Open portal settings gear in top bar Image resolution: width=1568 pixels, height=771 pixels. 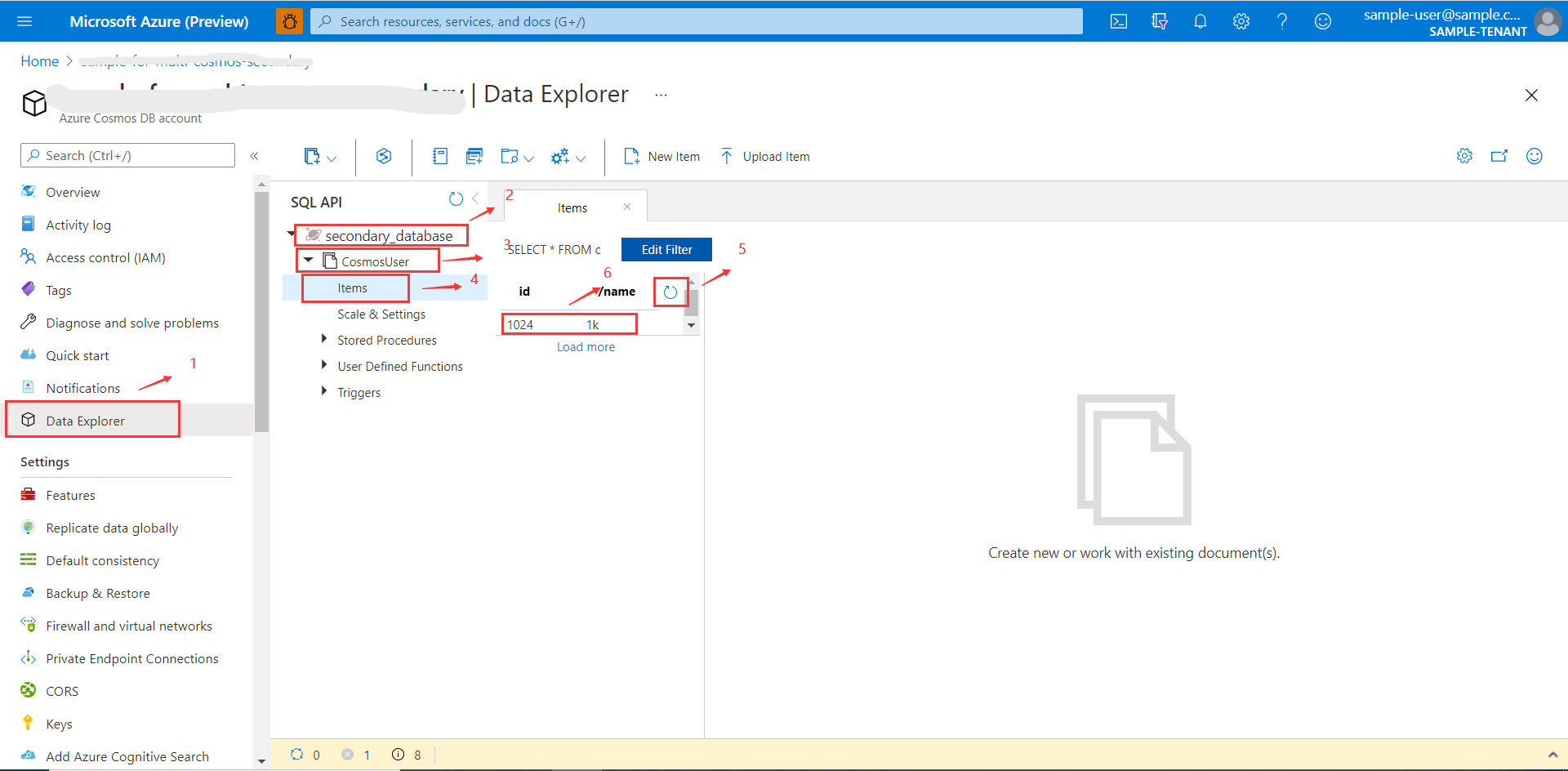click(1241, 21)
